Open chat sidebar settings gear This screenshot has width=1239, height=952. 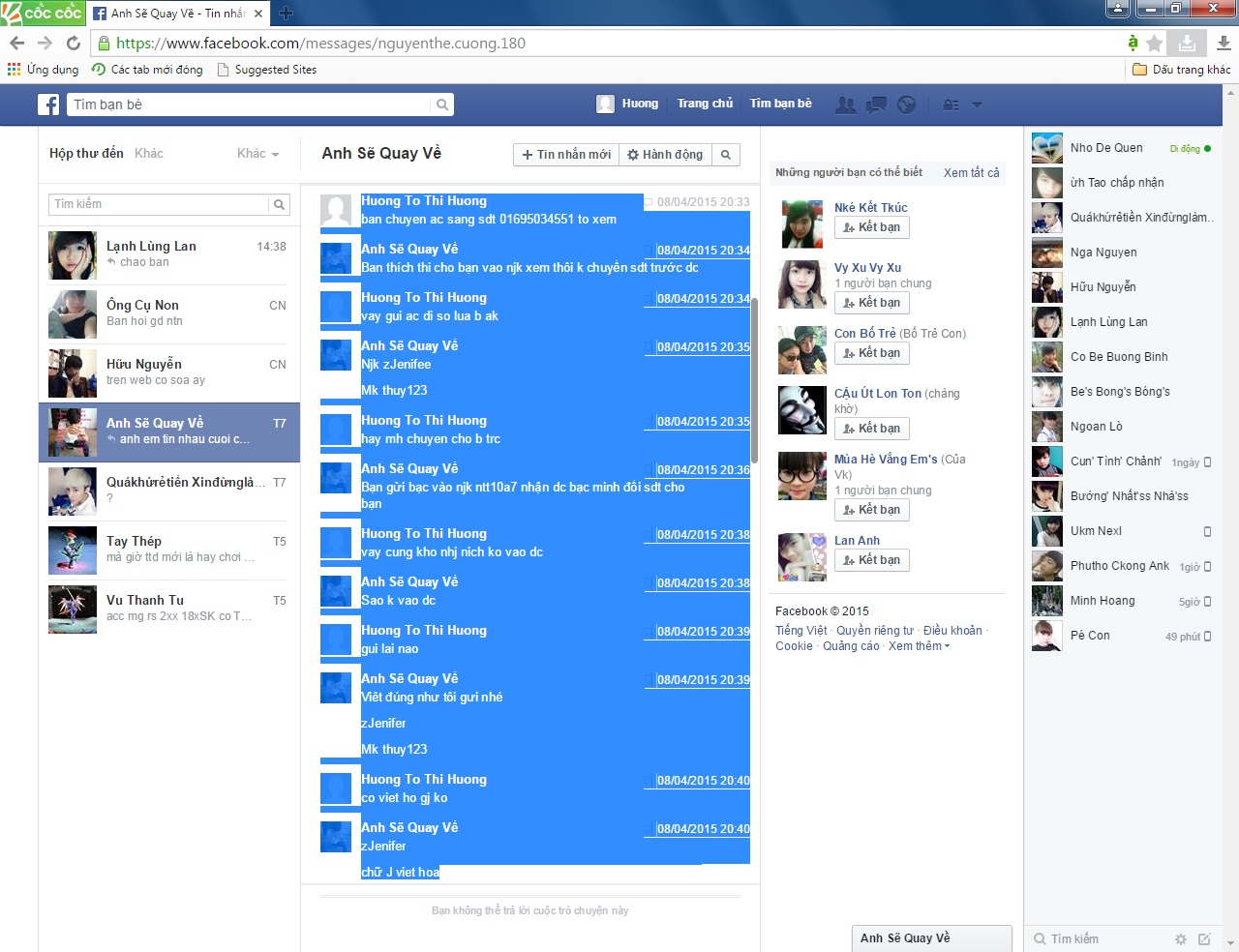(1180, 938)
